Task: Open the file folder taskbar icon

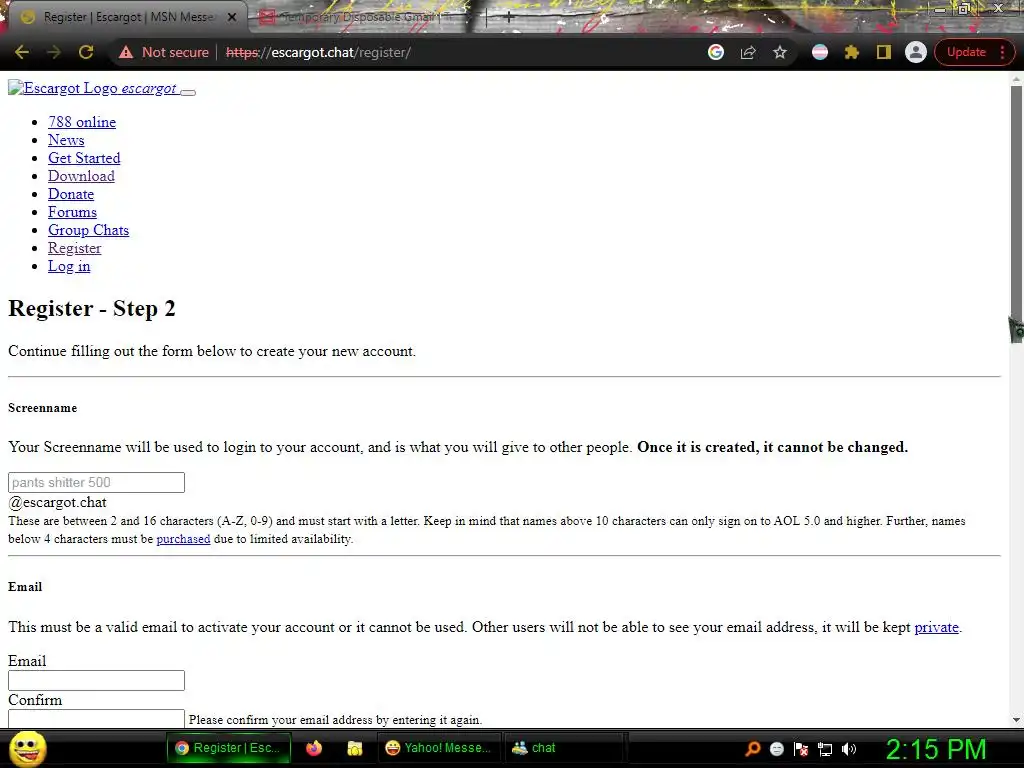Action: point(355,748)
